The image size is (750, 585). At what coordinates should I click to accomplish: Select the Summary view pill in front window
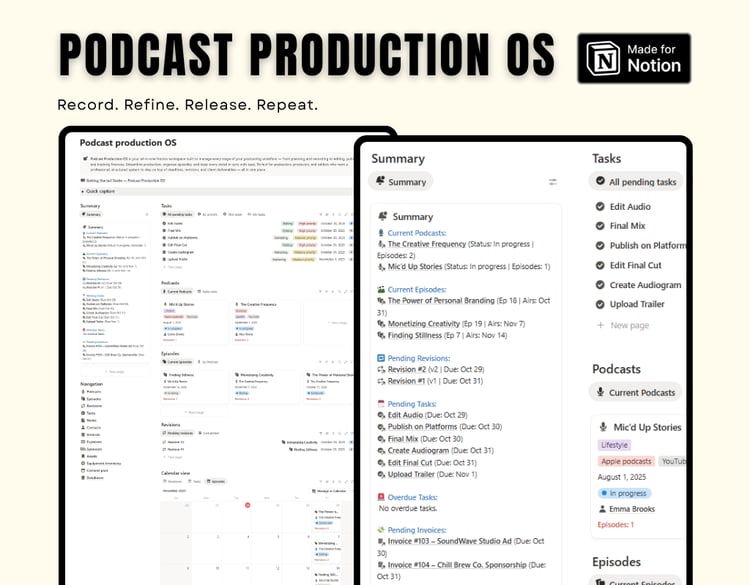pos(401,181)
